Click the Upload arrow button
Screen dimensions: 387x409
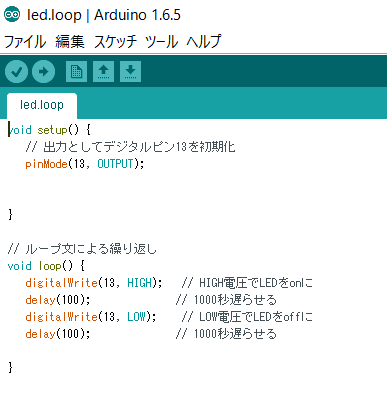coord(44,71)
